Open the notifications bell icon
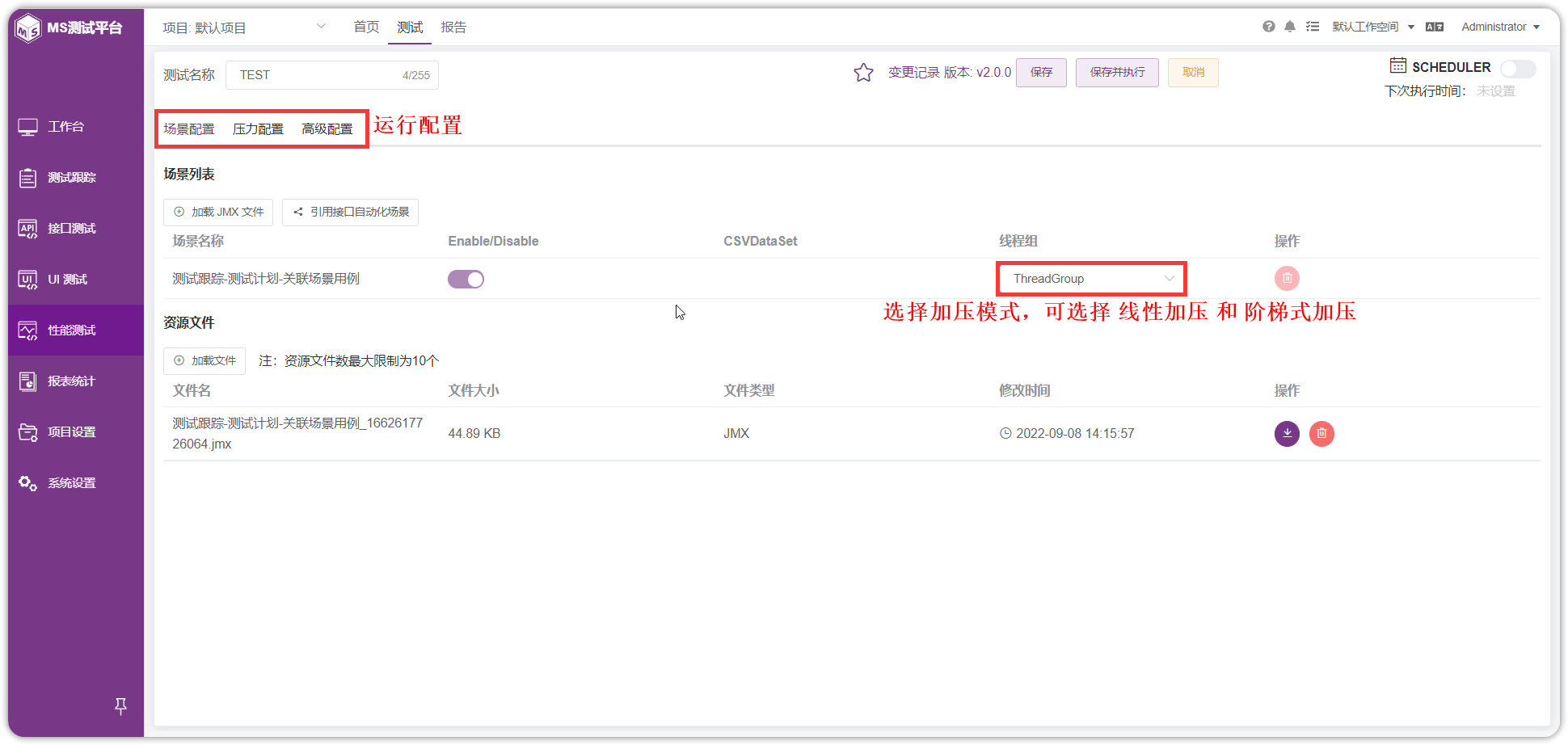 (1290, 27)
